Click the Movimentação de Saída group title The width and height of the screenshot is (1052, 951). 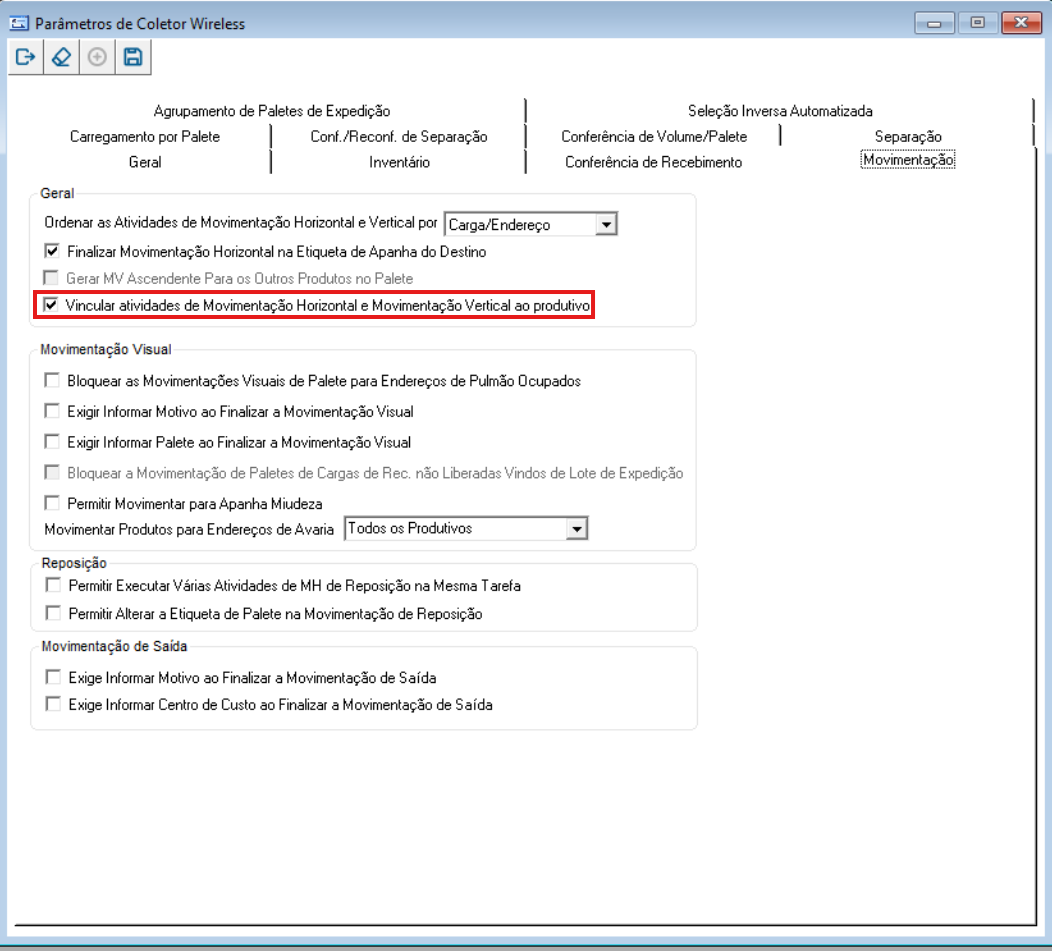click(114, 646)
